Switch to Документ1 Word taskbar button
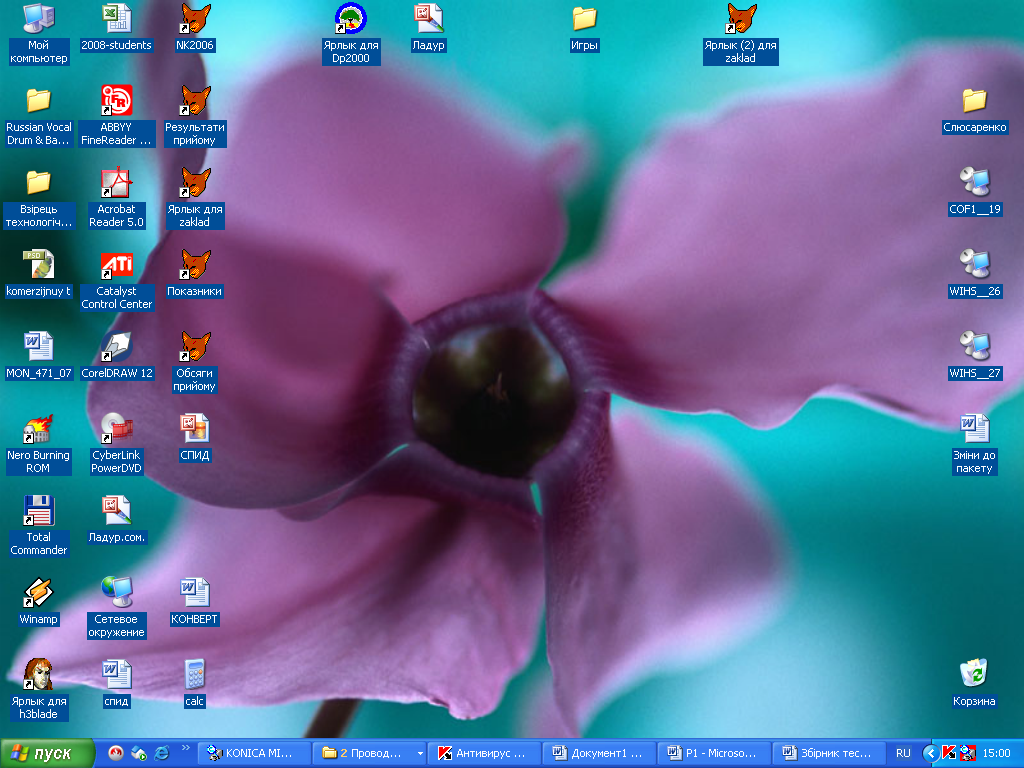Image resolution: width=1024 pixels, height=768 pixels. [x=598, y=754]
